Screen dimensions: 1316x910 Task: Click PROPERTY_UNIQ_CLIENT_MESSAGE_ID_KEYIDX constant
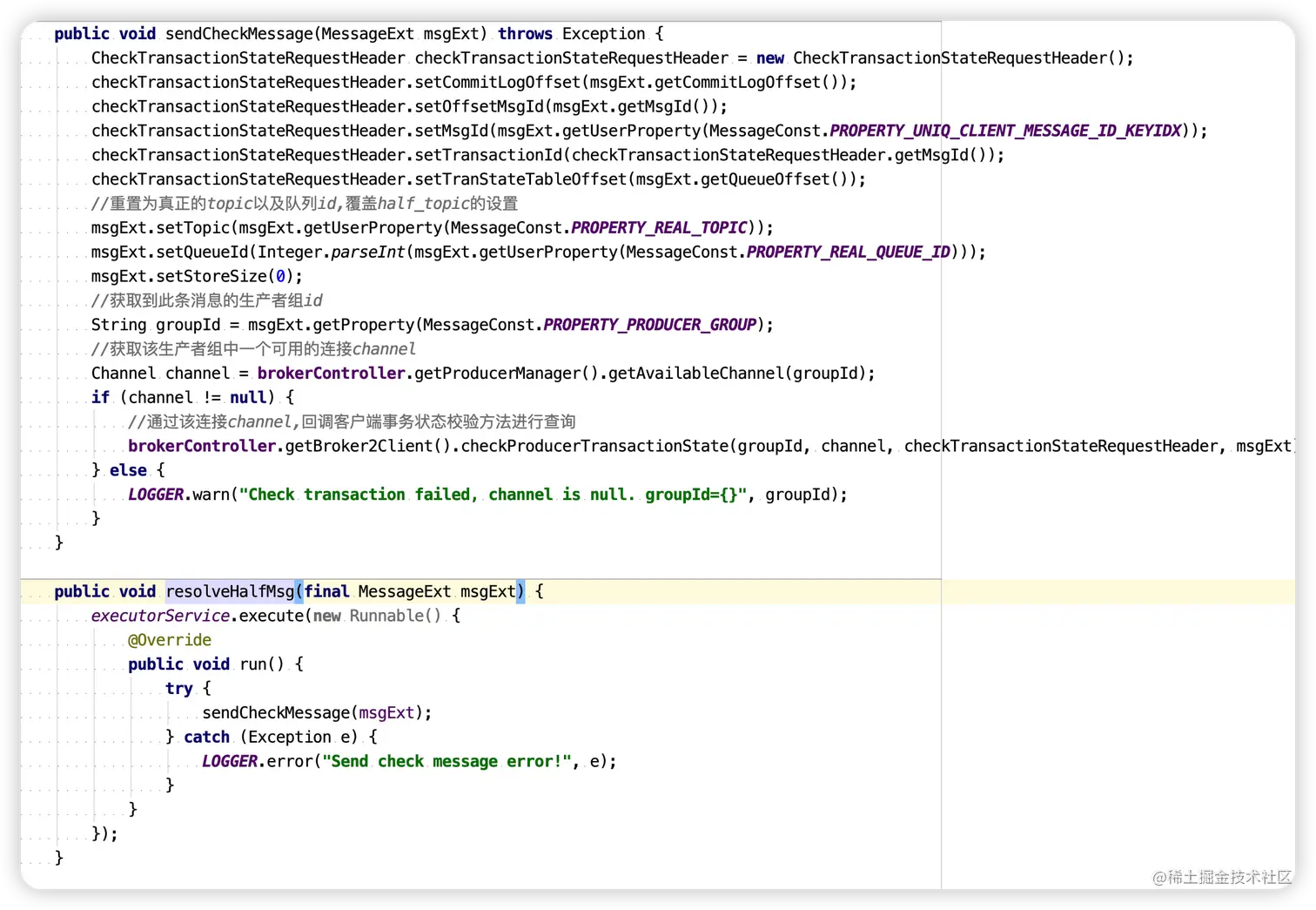click(x=1006, y=131)
